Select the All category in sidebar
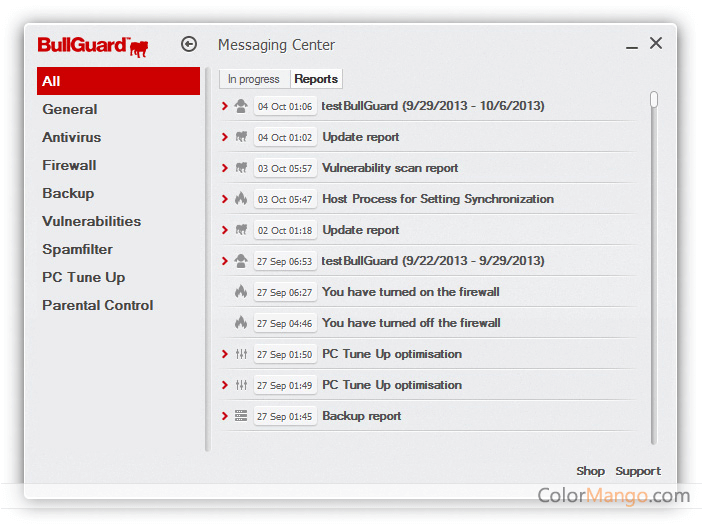 [x=118, y=81]
